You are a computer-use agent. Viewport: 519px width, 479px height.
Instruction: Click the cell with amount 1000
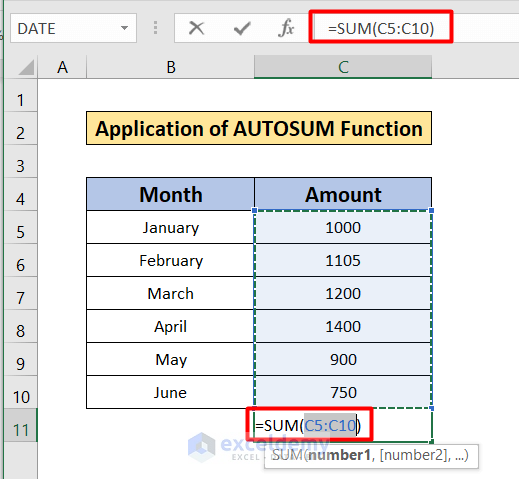[x=343, y=227]
